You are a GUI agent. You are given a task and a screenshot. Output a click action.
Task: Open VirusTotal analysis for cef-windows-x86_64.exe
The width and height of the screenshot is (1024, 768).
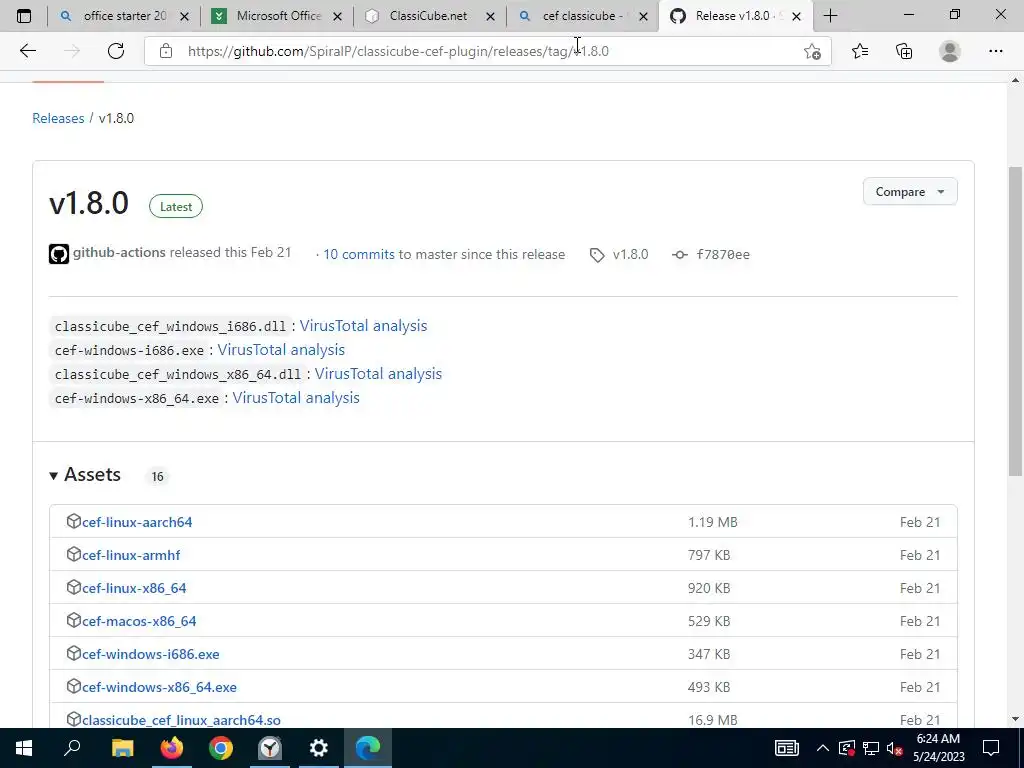pyautogui.click(x=296, y=398)
